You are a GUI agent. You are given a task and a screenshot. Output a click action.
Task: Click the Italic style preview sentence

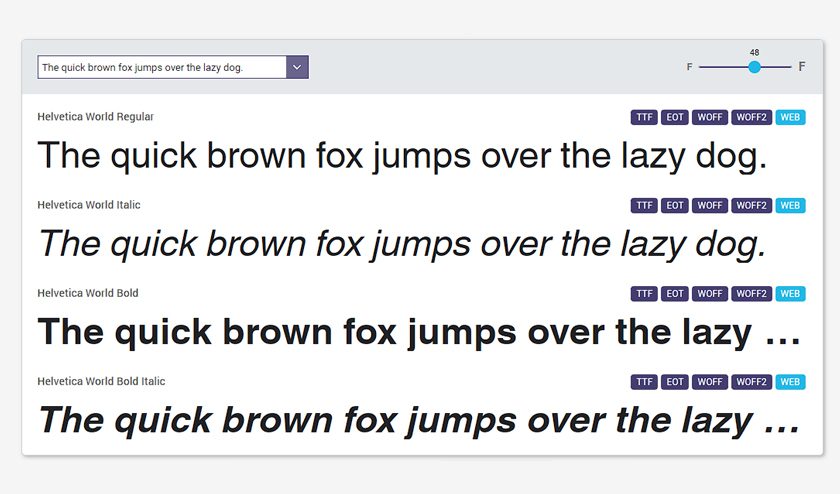click(402, 244)
